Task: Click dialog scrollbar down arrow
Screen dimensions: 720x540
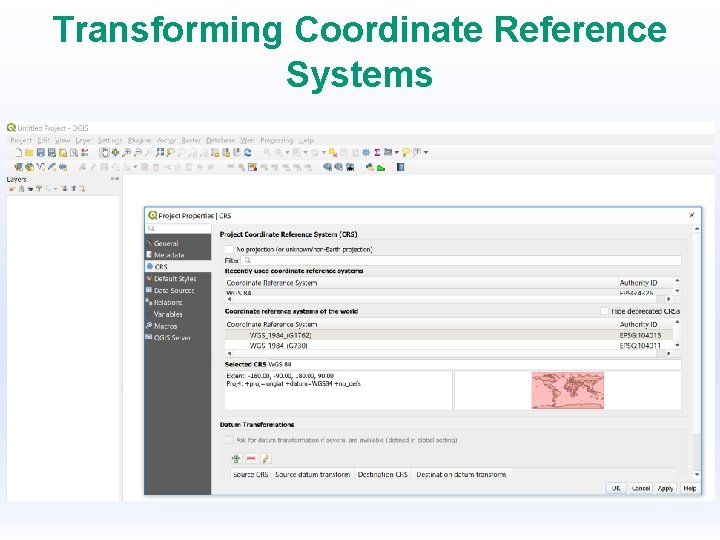Action: (x=697, y=474)
